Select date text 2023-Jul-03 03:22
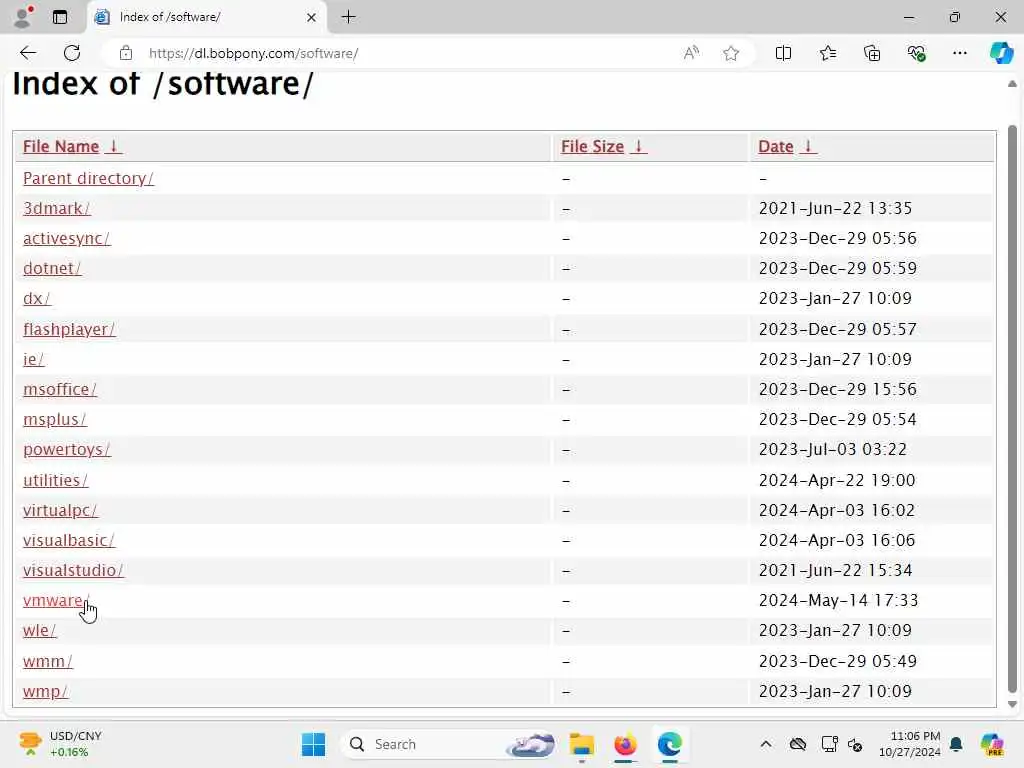Screen dimensions: 1024x768 [833, 449]
